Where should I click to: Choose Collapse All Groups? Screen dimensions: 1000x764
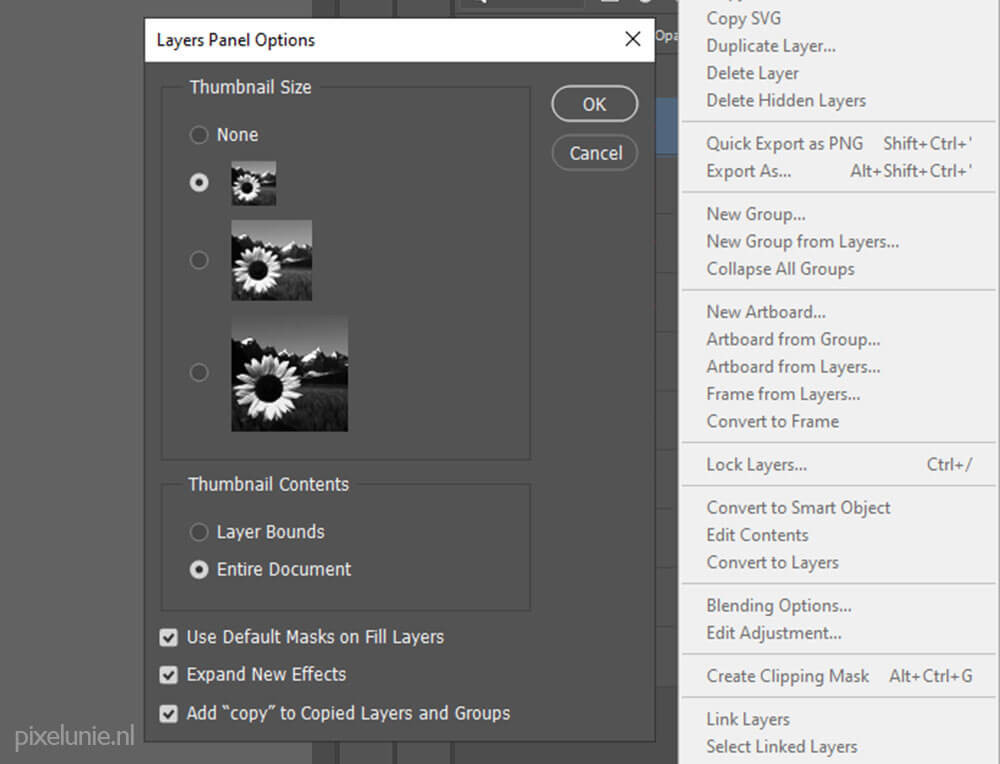(781, 269)
